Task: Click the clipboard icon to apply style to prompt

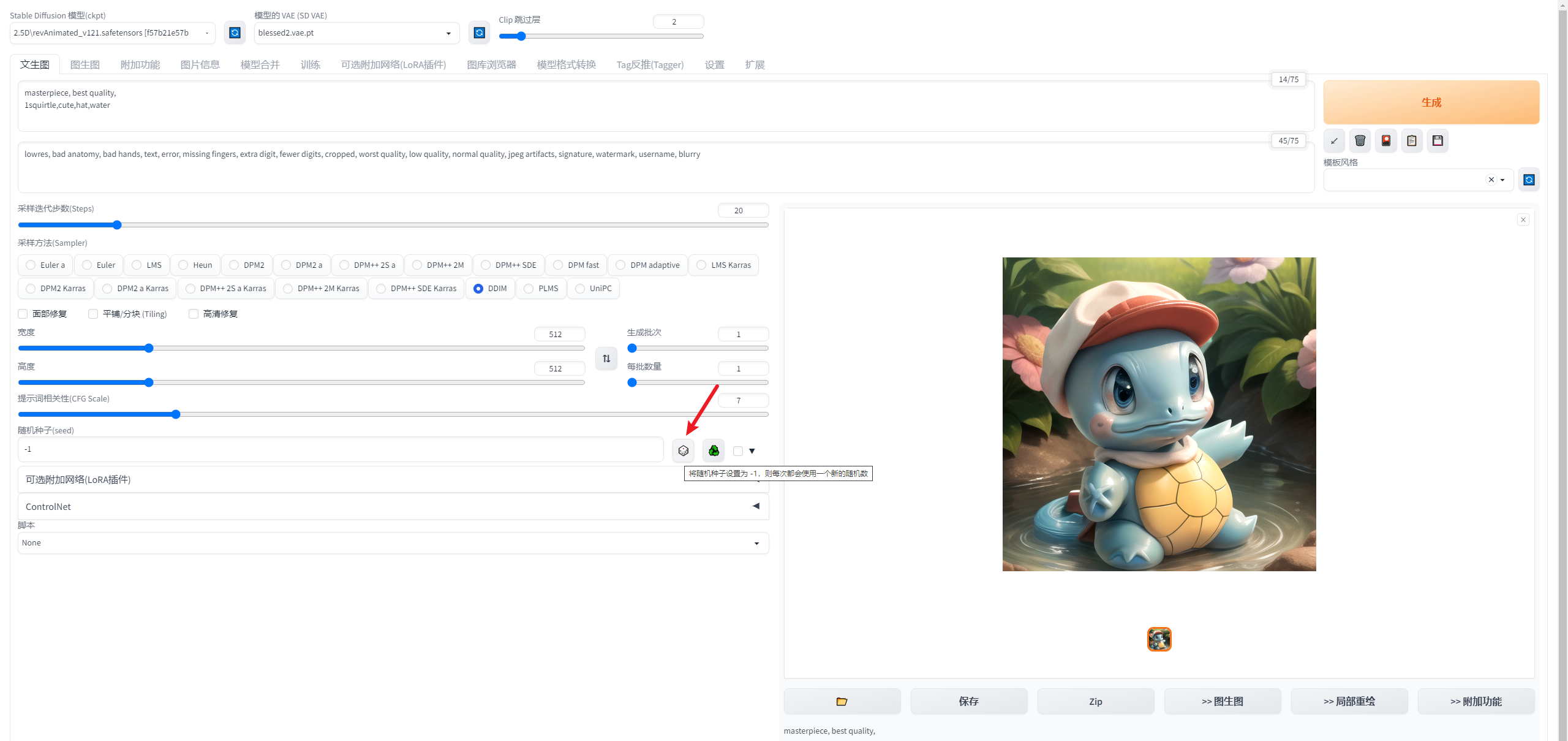Action: click(x=1412, y=141)
